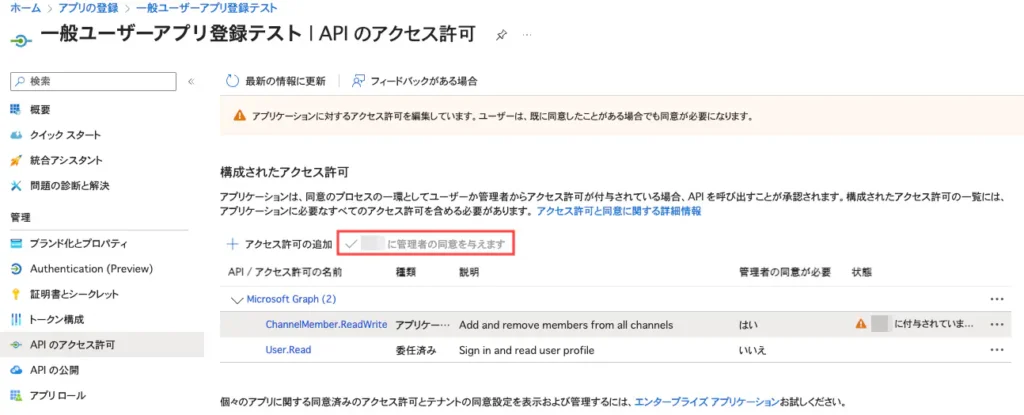Open エンタープライズ アプリケーション link
Screen dimensions: 1024x415
coord(707,401)
